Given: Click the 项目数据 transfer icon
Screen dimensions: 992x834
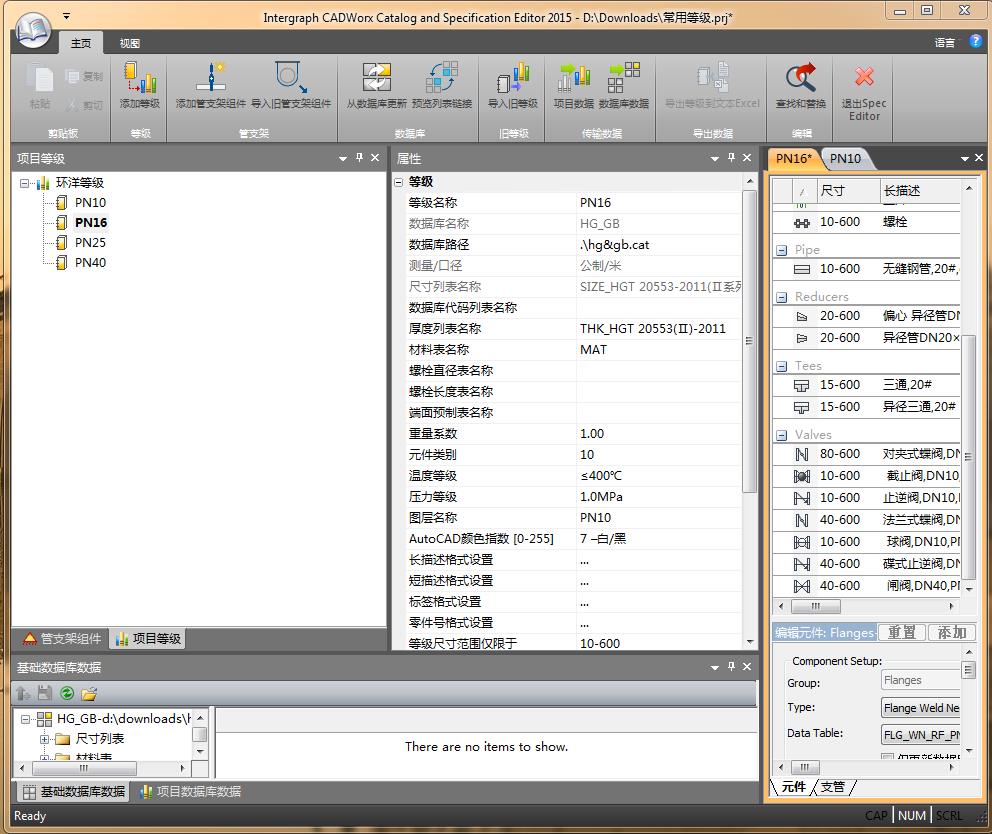Looking at the screenshot, I should (574, 78).
